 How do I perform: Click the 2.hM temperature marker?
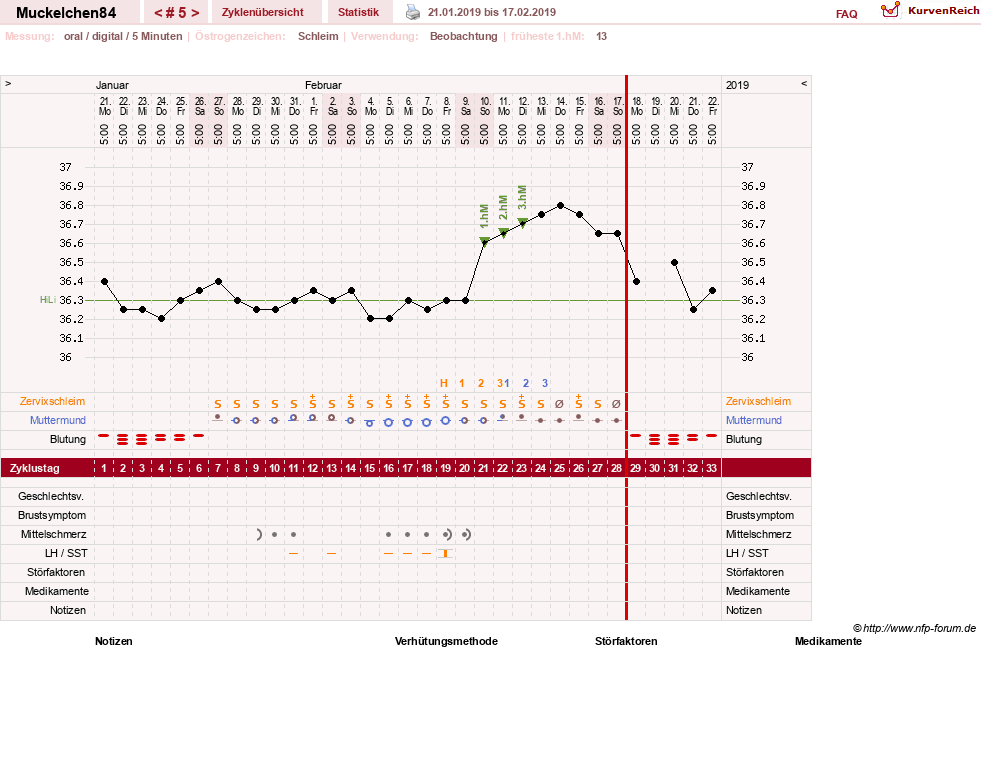coord(503,233)
